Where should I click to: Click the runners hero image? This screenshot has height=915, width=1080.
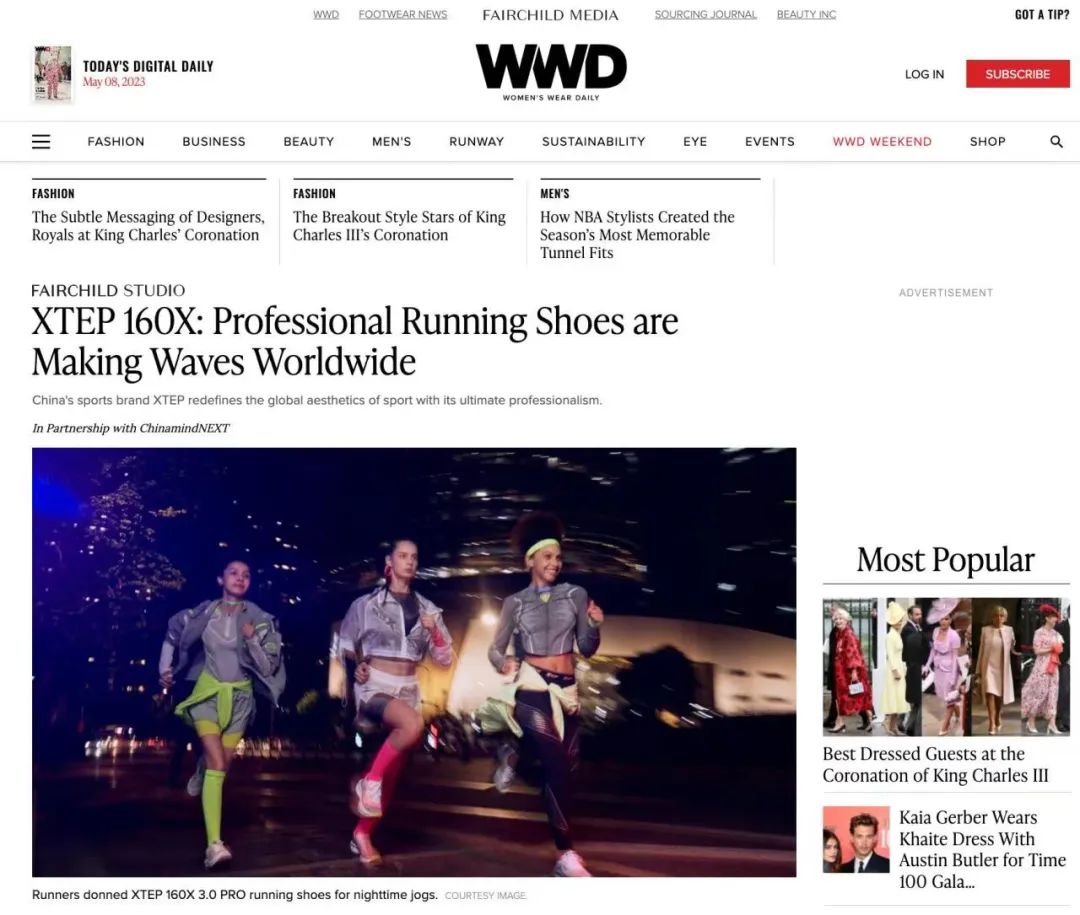coord(414,662)
